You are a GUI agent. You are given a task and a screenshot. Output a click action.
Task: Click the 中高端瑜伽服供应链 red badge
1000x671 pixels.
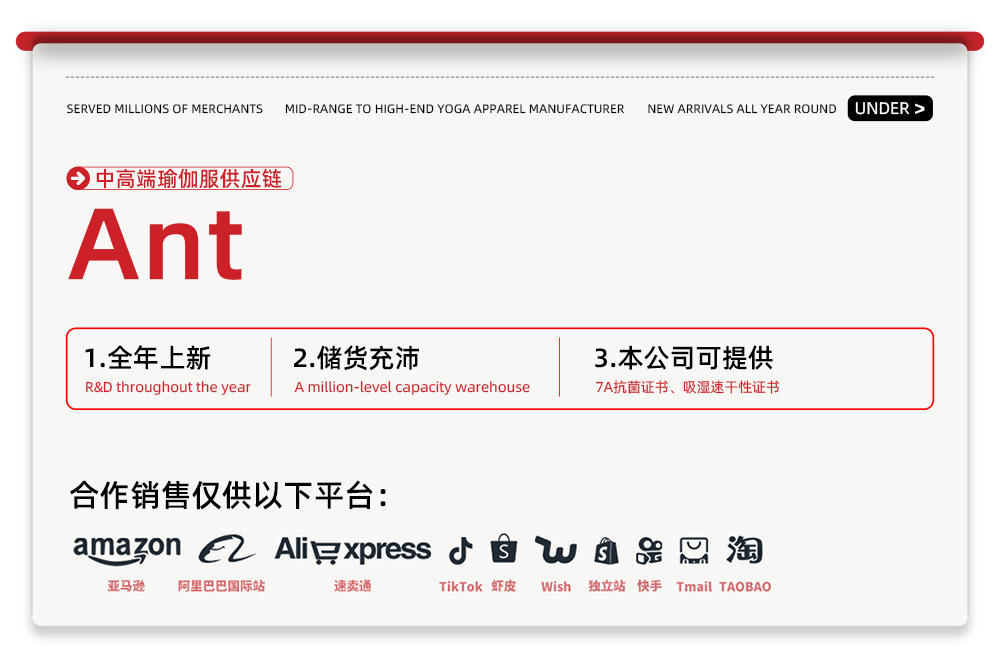(x=180, y=178)
